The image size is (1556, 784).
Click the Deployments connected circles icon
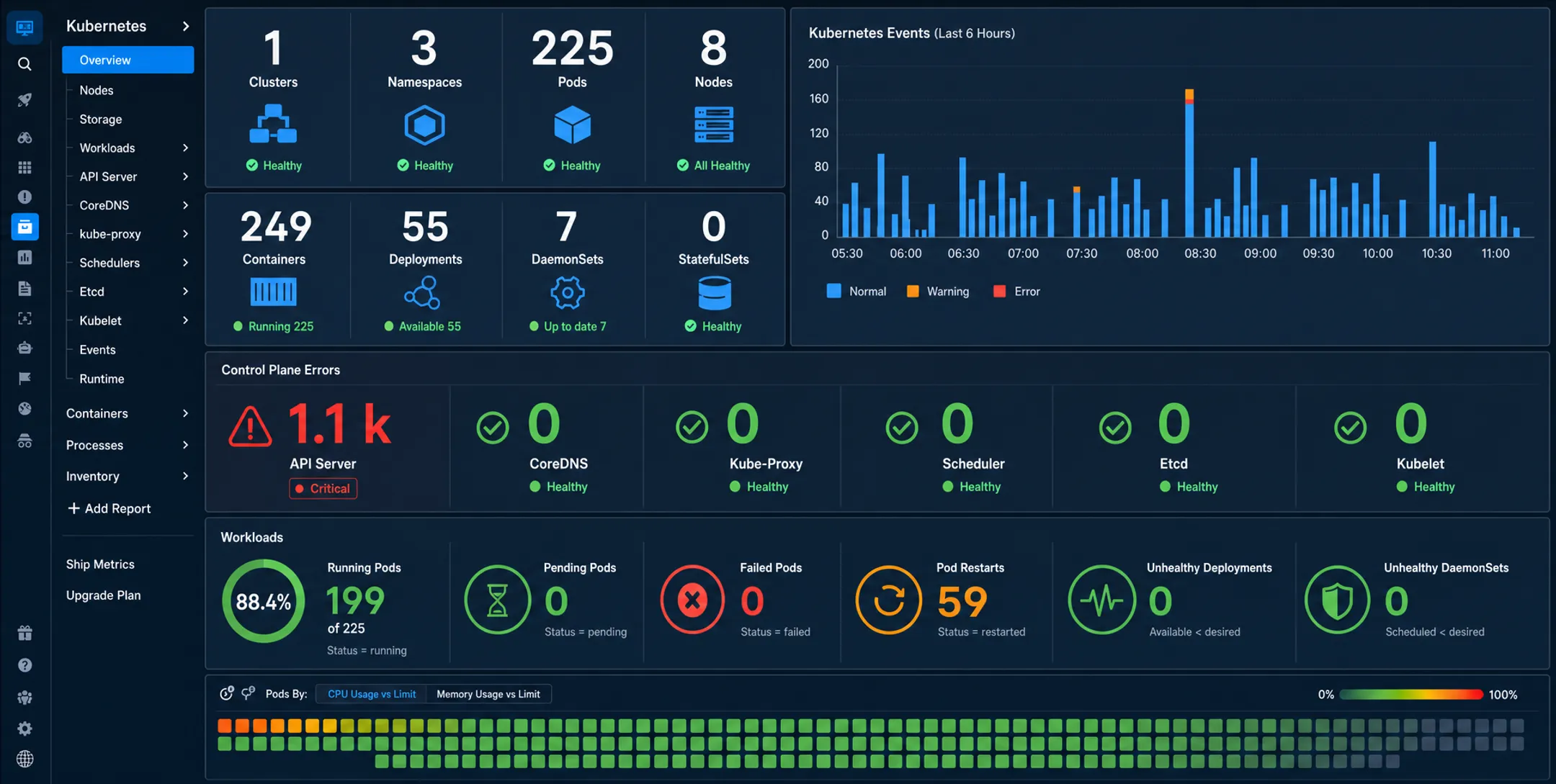423,292
